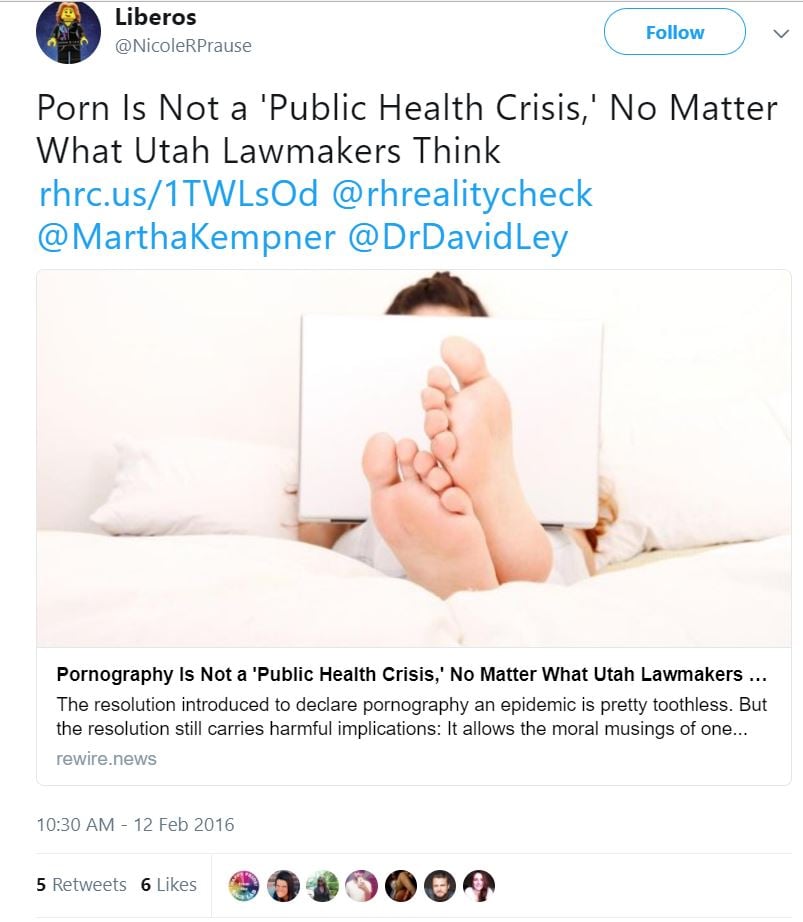
Task: View the 5 Retweets list
Action: pyautogui.click(x=81, y=884)
